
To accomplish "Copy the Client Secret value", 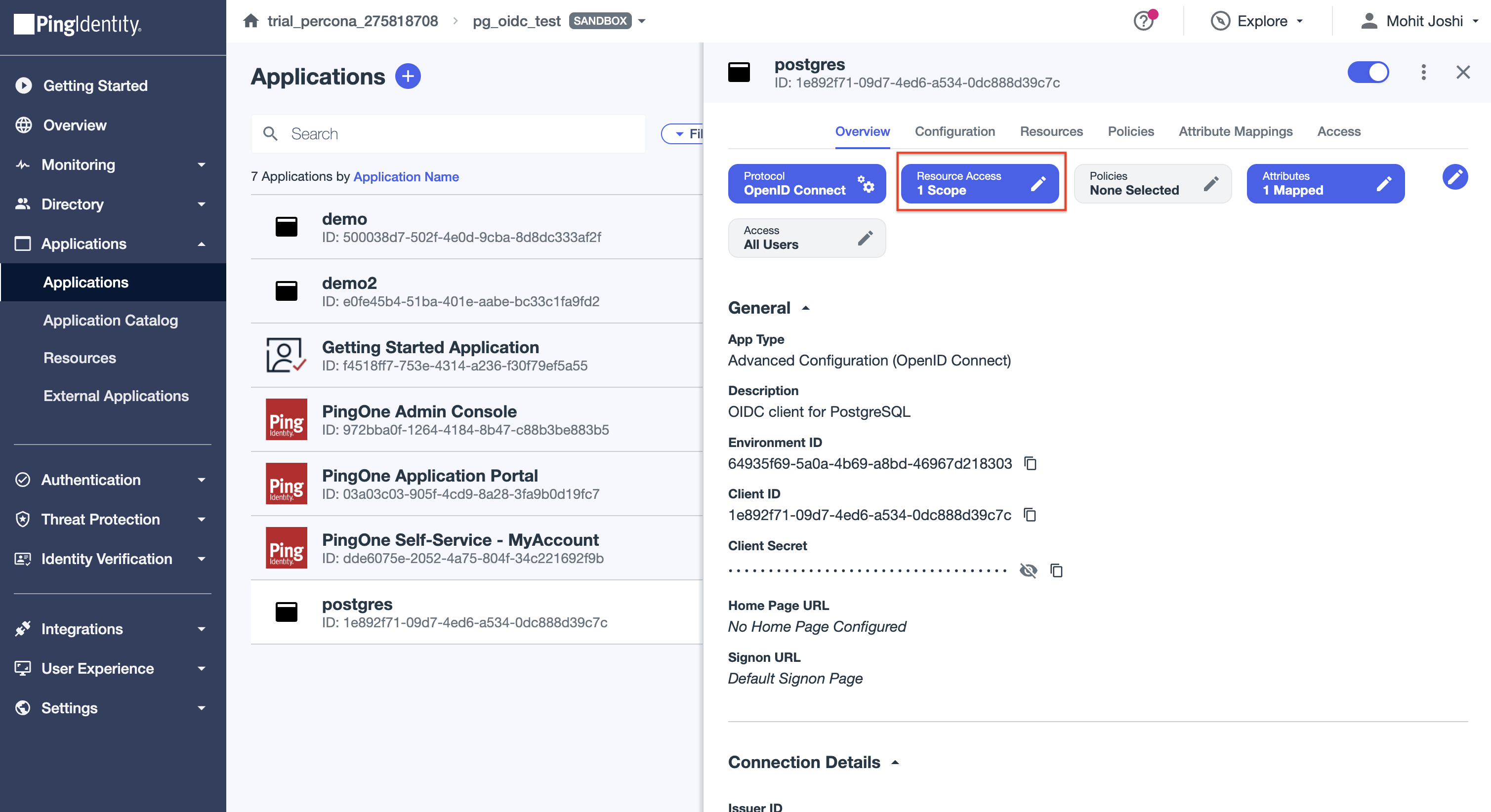I will (x=1056, y=570).
